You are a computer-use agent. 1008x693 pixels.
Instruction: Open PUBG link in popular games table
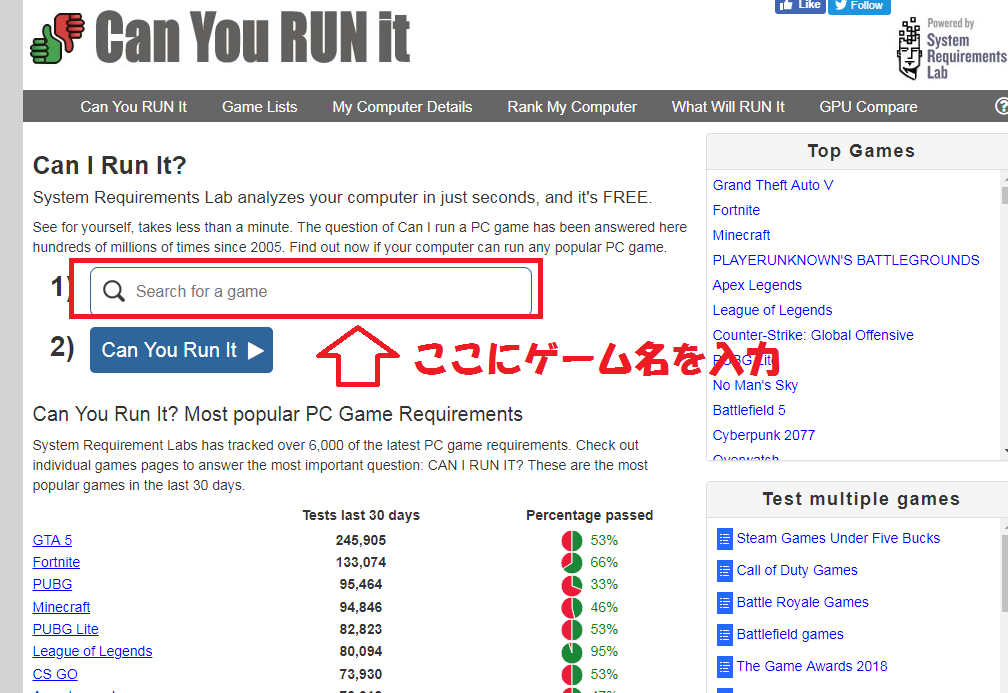tap(53, 585)
